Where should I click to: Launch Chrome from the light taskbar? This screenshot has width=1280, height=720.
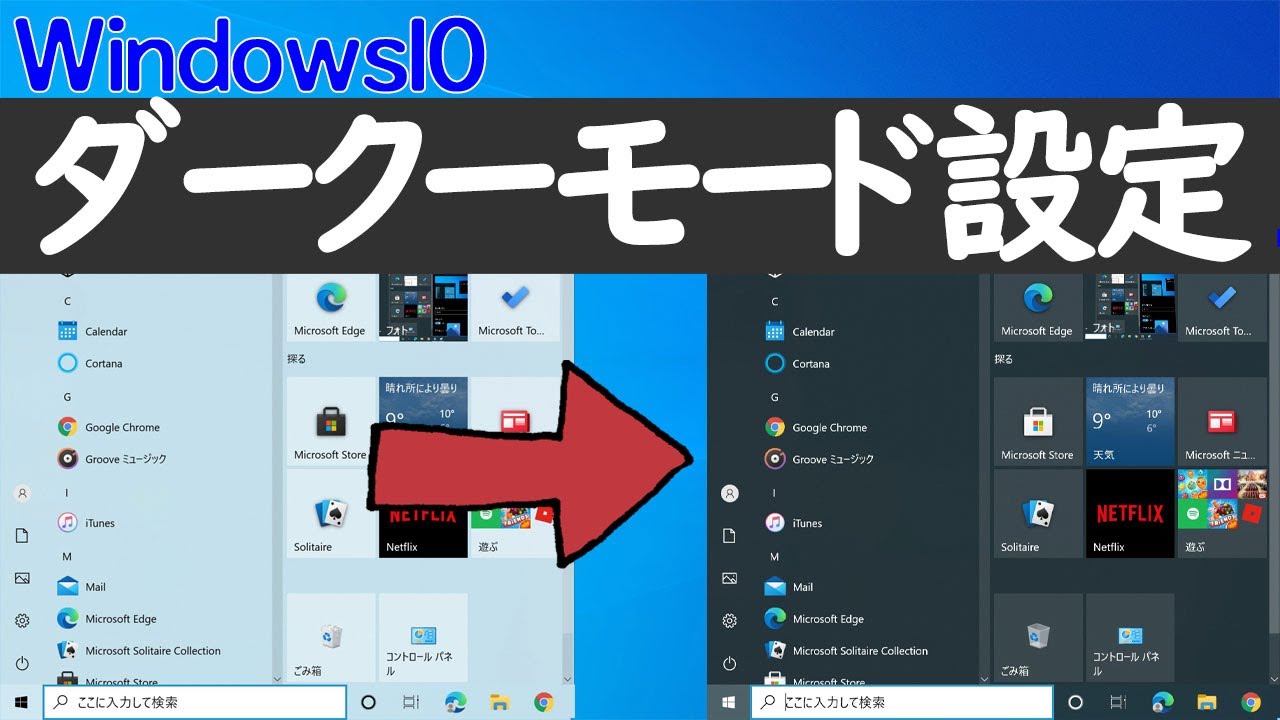(543, 702)
